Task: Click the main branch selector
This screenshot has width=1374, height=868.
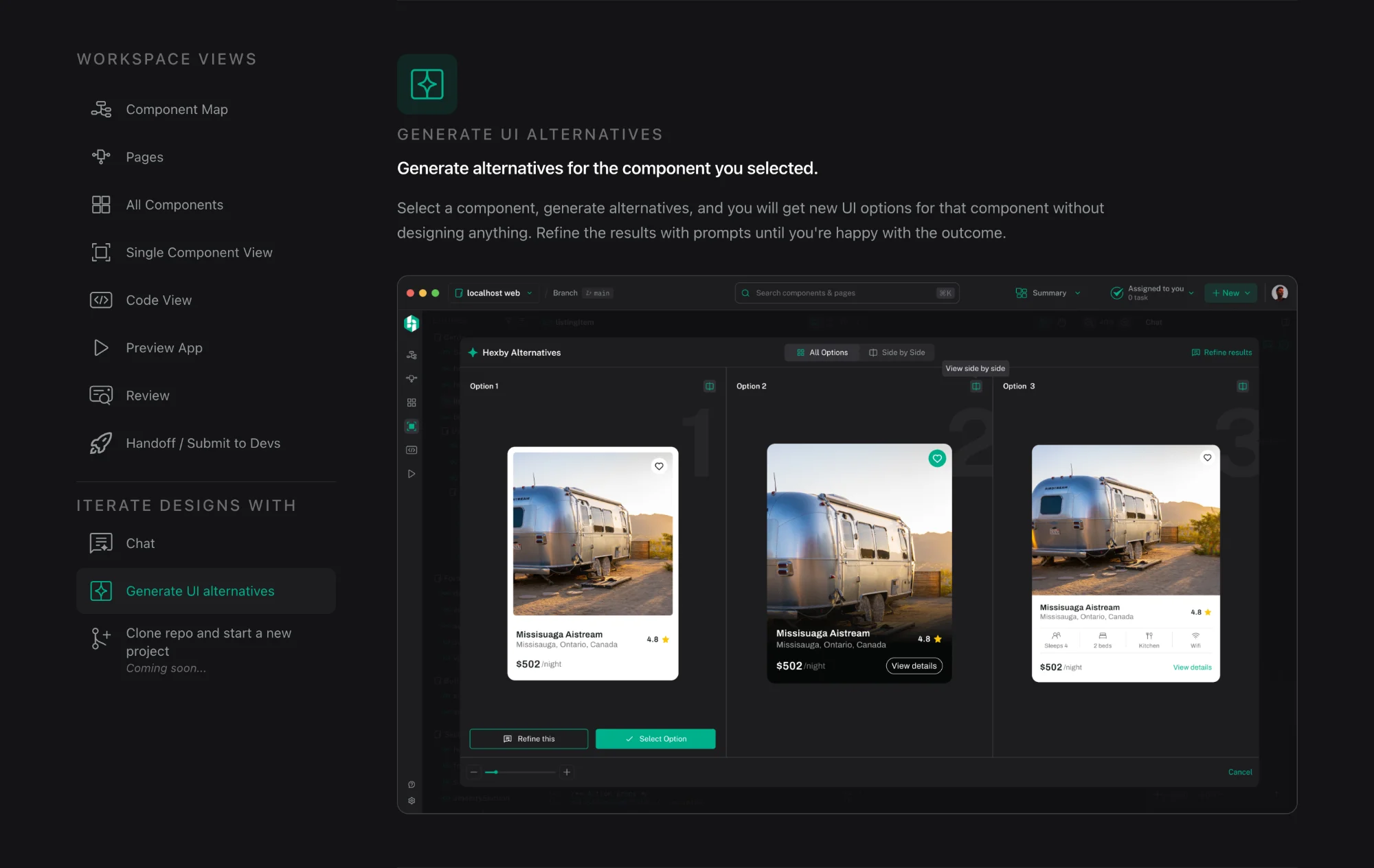Action: click(598, 293)
